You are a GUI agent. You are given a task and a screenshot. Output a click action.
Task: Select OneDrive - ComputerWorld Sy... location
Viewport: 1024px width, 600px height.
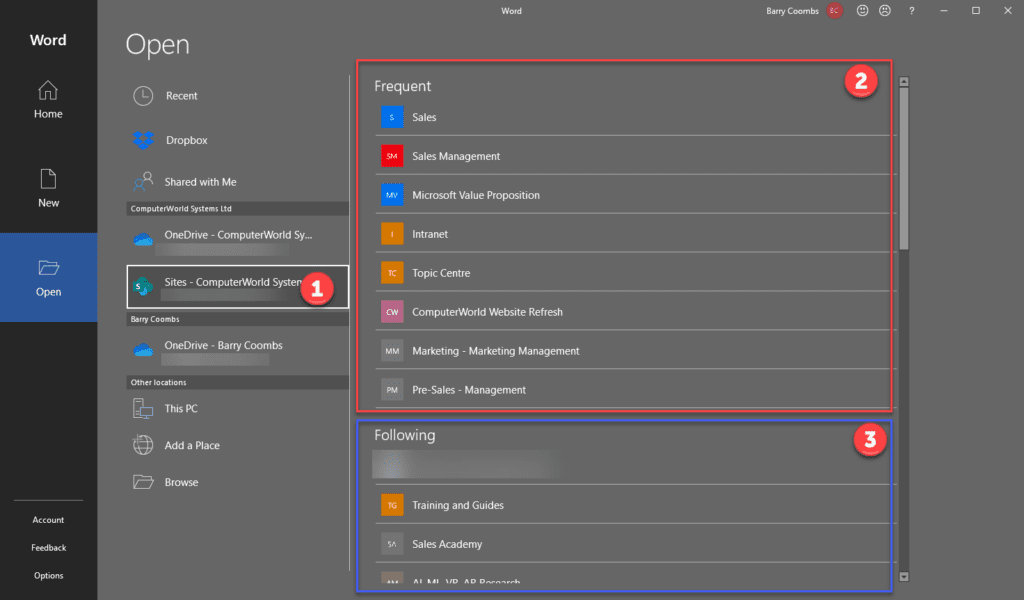point(238,240)
